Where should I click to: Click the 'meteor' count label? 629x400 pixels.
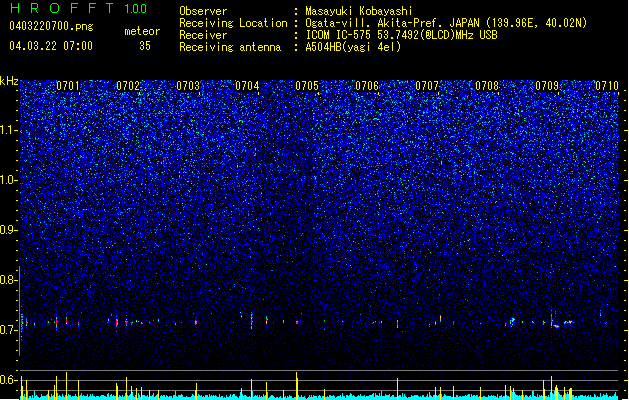coord(142,31)
